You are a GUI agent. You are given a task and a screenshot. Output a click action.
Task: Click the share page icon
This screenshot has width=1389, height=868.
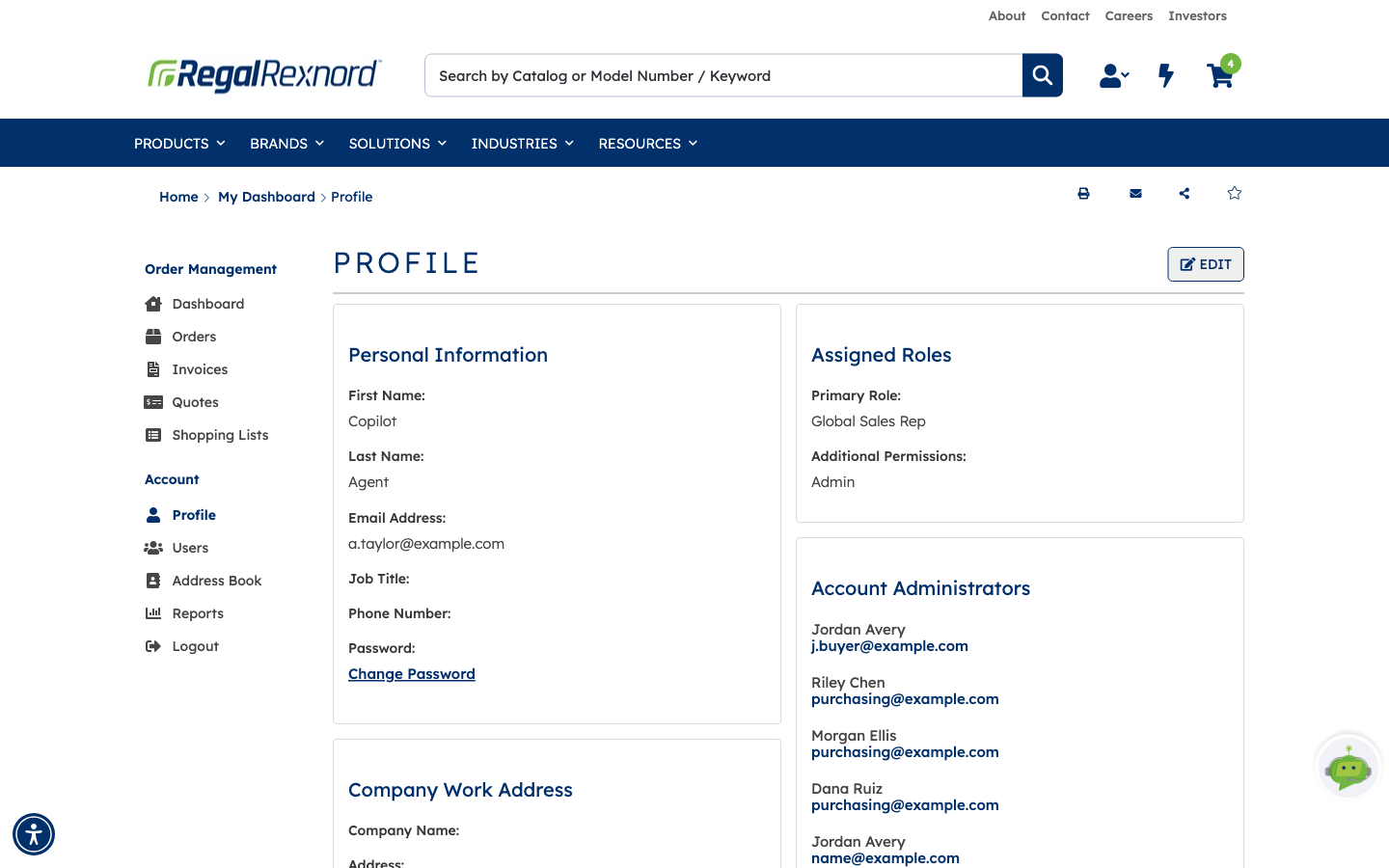pos(1185,194)
